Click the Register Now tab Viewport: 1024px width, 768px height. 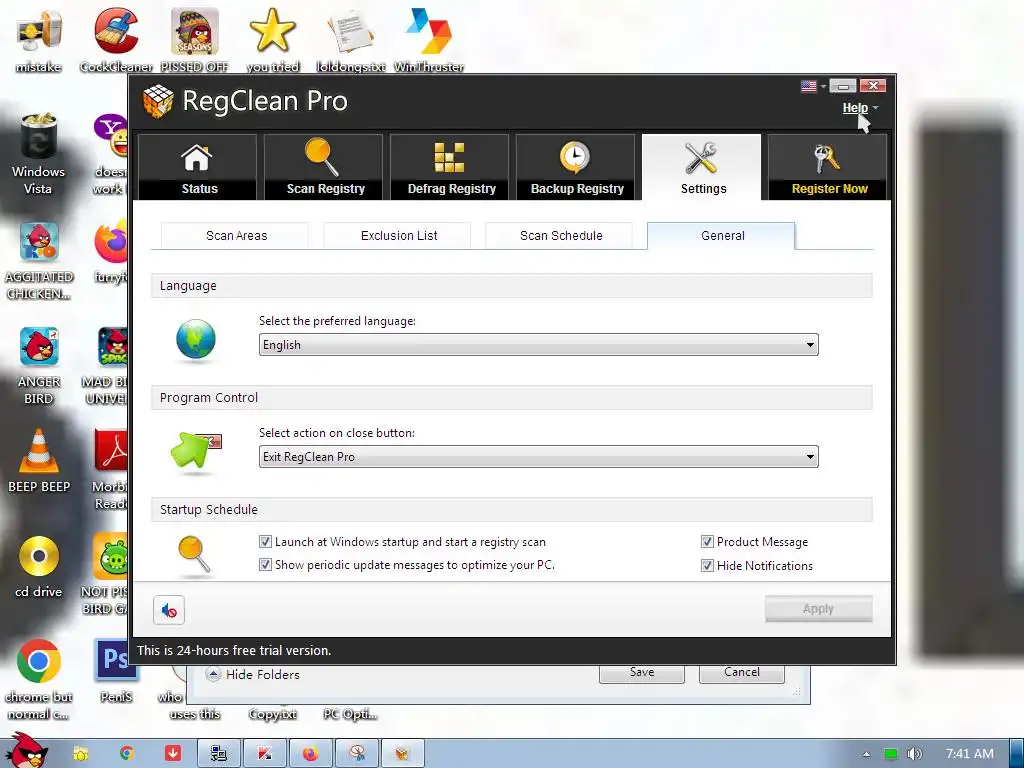828,167
